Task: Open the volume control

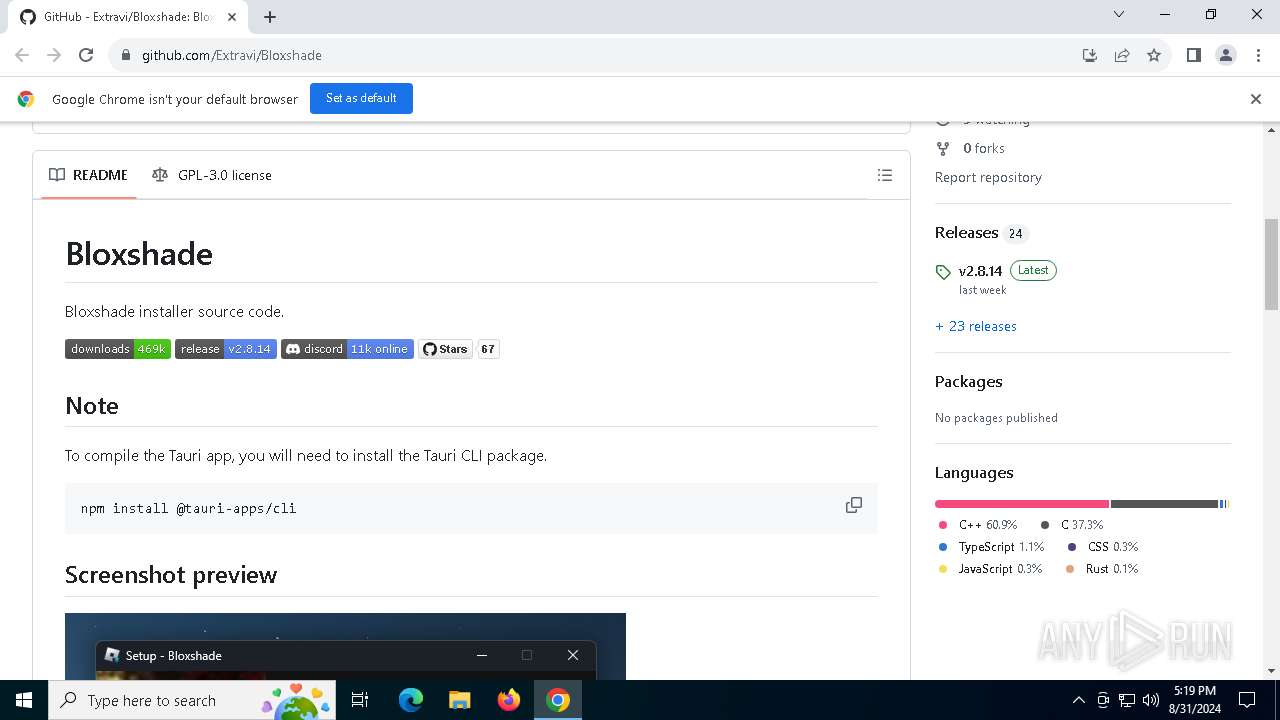Action: click(x=1151, y=700)
